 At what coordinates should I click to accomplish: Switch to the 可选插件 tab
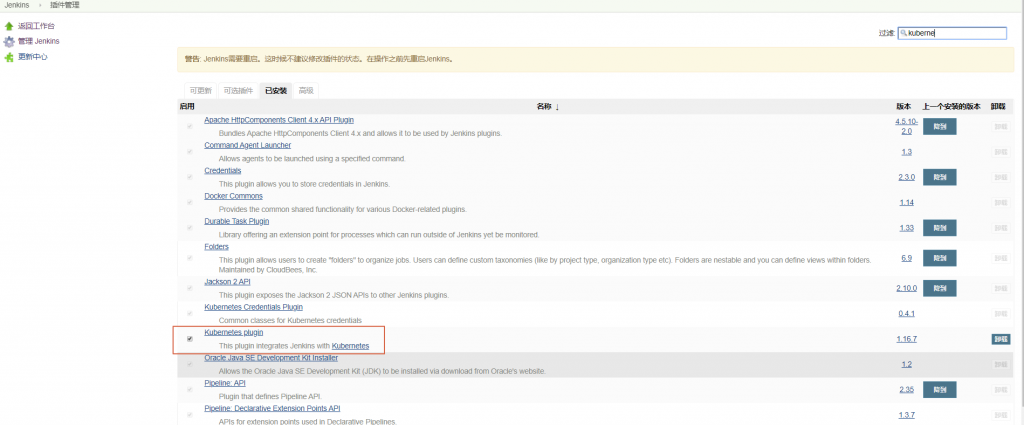point(238,91)
